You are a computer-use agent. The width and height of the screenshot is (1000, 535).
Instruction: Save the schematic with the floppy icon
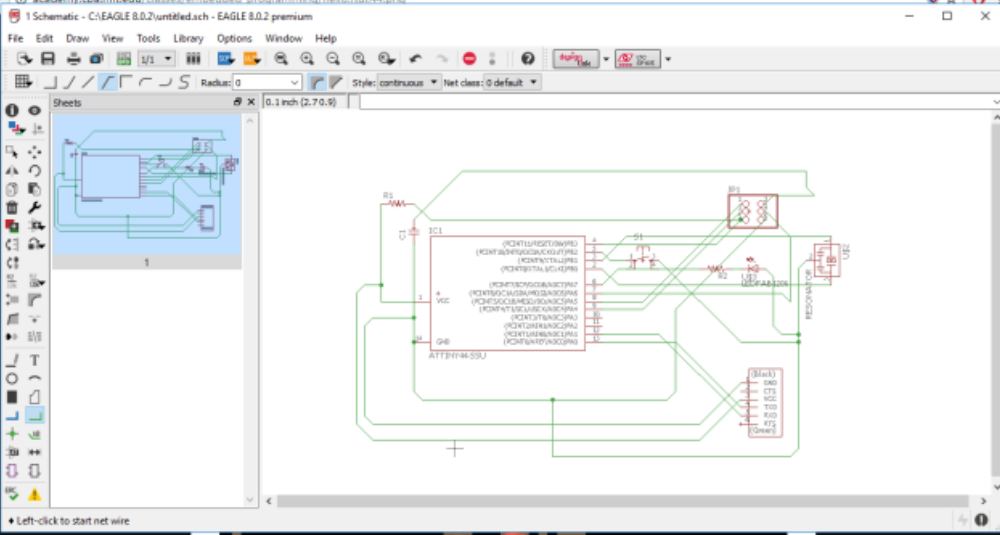tap(48, 59)
